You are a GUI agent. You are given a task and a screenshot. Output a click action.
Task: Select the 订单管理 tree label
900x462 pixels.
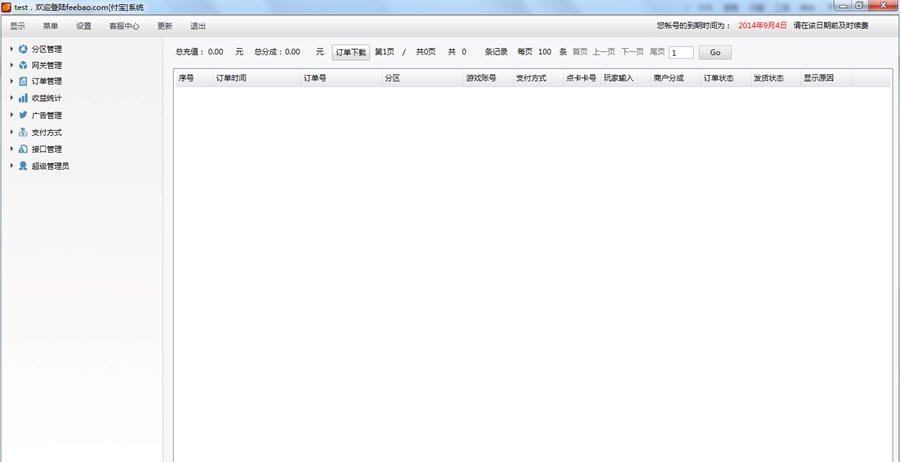47,81
